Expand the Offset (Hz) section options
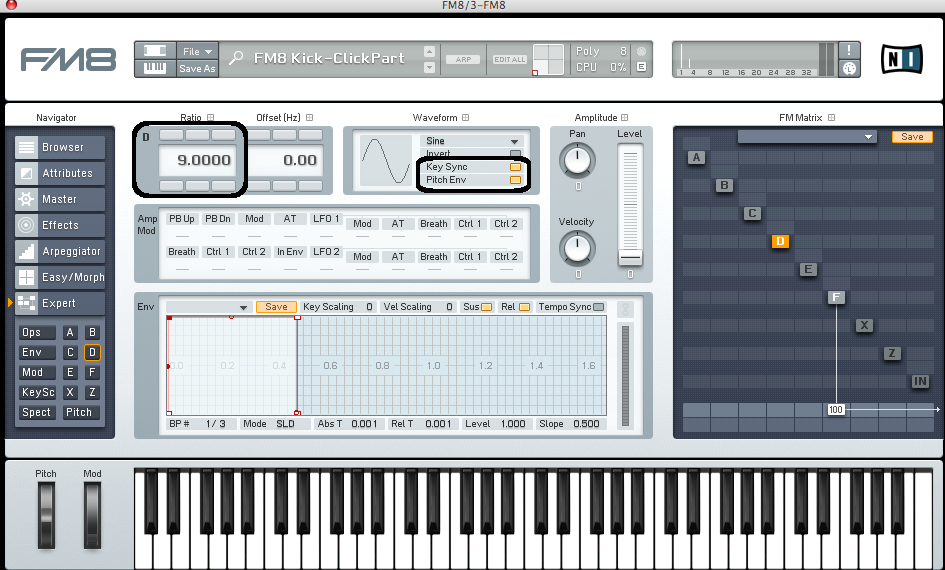 [309, 117]
